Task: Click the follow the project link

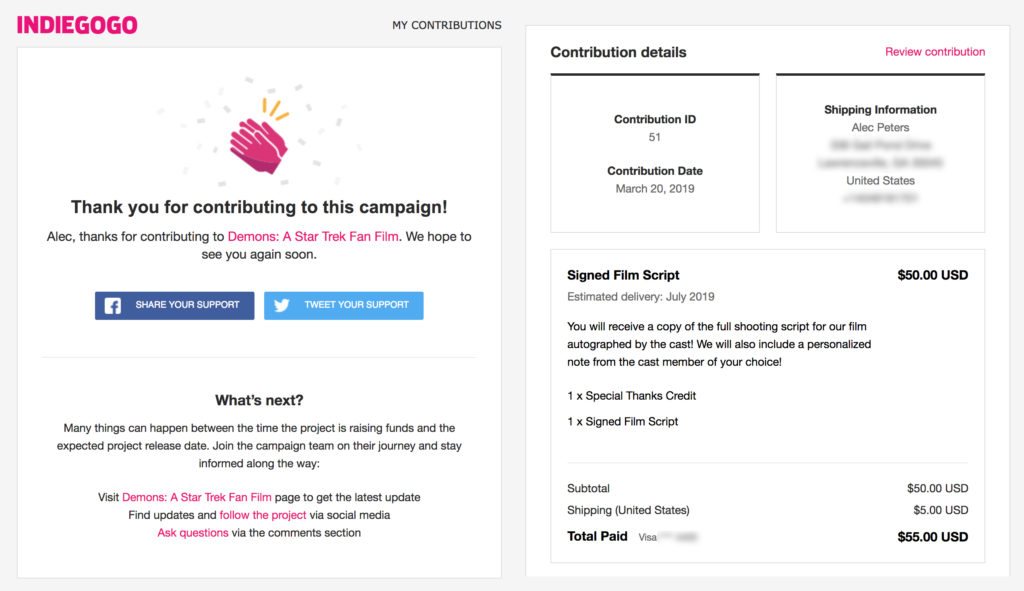Action: pos(263,515)
